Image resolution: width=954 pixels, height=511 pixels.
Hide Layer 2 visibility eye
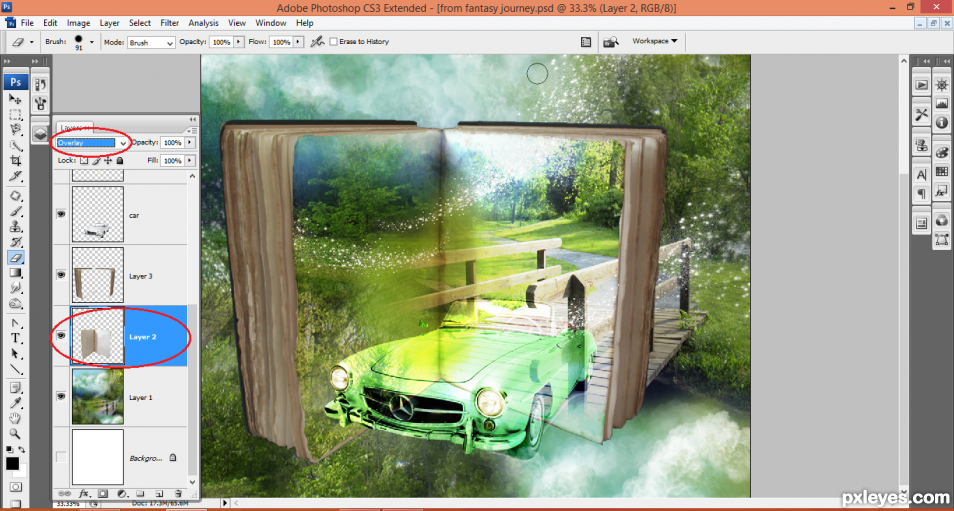coord(61,336)
